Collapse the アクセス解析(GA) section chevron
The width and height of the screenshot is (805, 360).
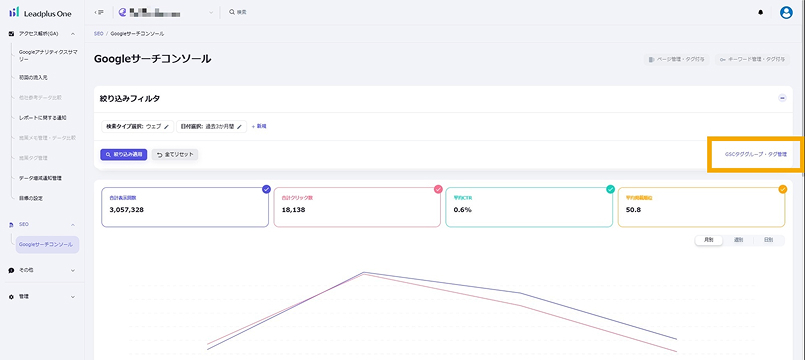click(x=73, y=33)
